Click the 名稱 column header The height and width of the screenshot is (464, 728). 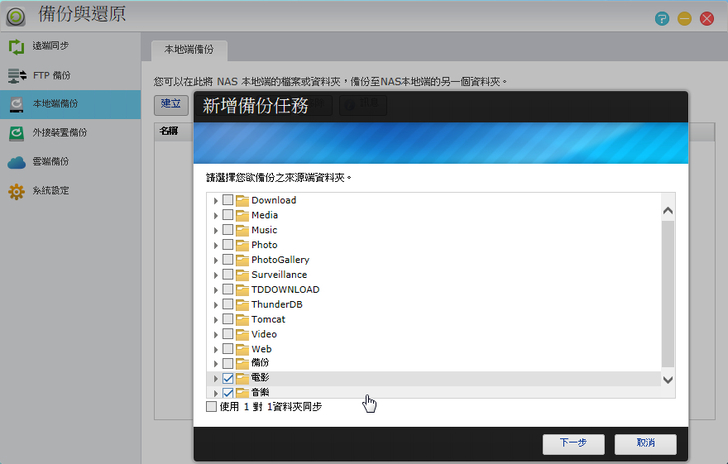(x=169, y=131)
